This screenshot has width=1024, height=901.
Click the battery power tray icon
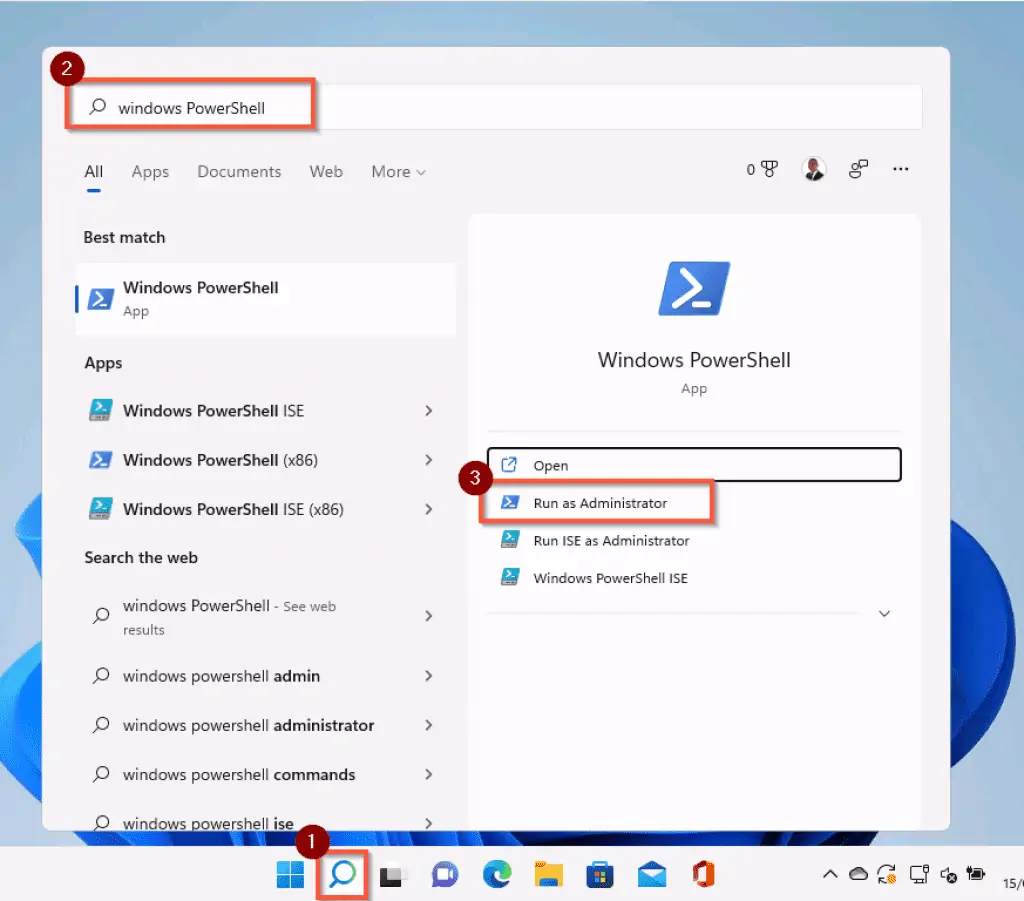tap(976, 874)
